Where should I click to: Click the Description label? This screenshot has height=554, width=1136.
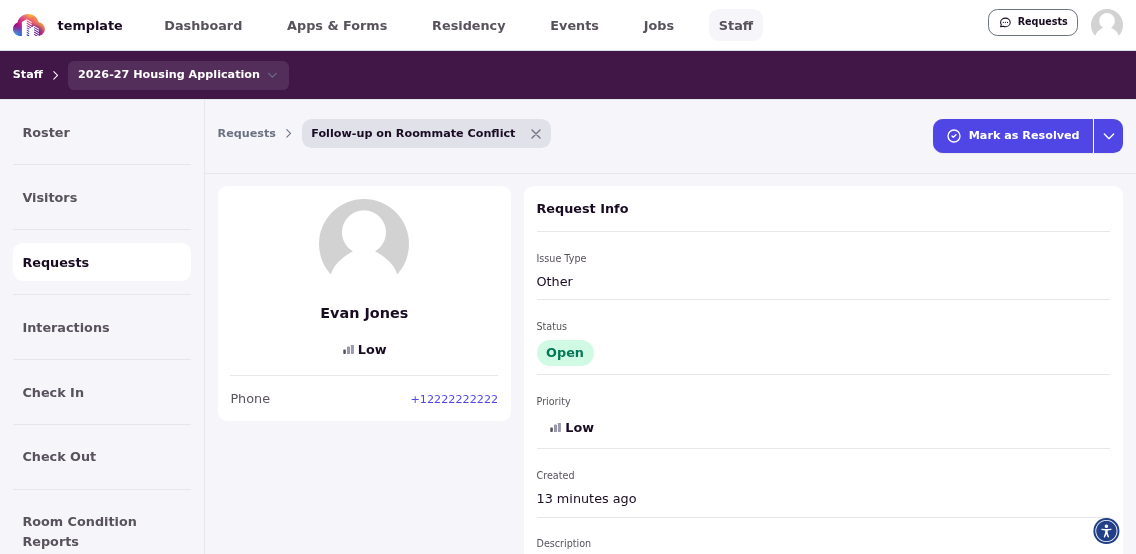tap(564, 543)
